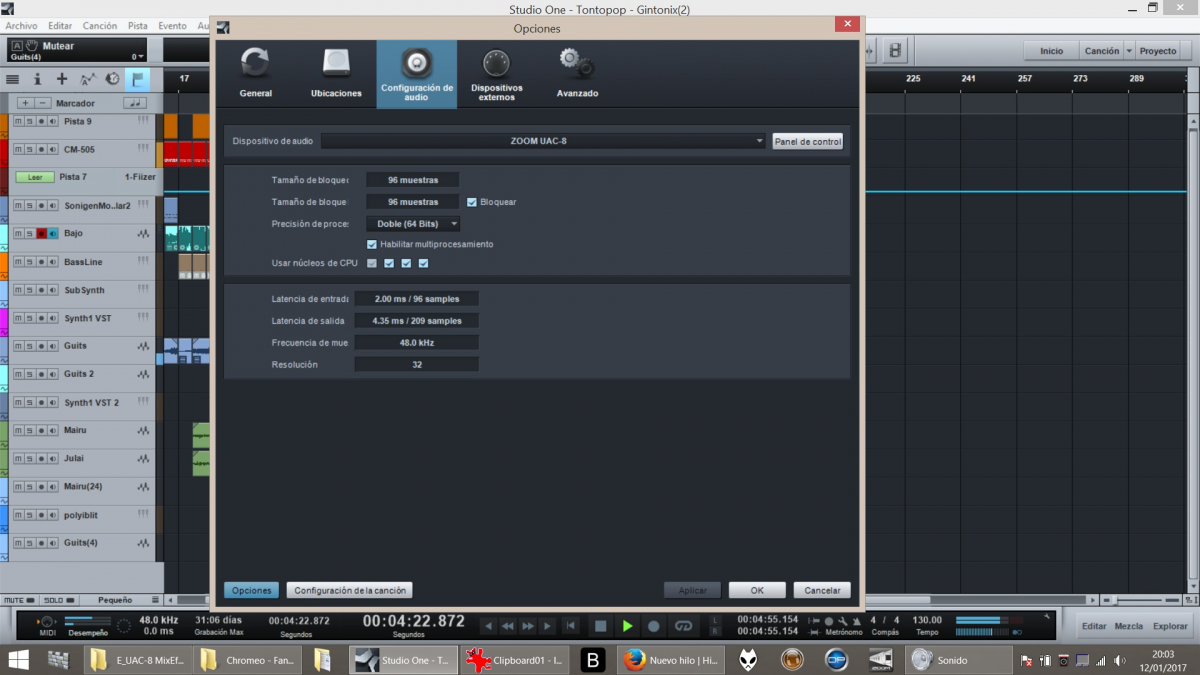Click the rewind button in transport
1200x675 pixels.
point(507,626)
